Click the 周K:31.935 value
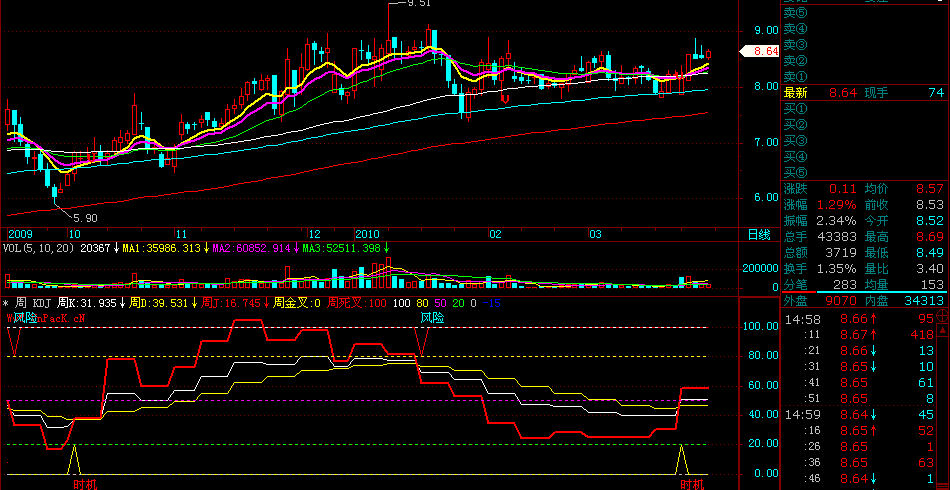 pyautogui.click(x=89, y=303)
